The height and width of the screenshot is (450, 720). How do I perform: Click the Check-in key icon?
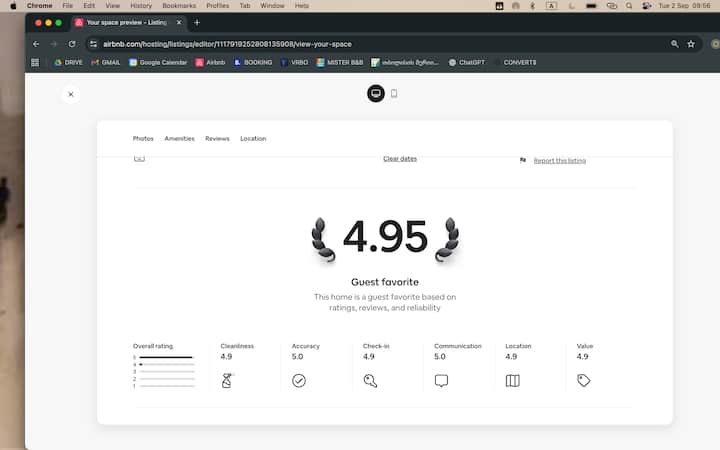370,380
